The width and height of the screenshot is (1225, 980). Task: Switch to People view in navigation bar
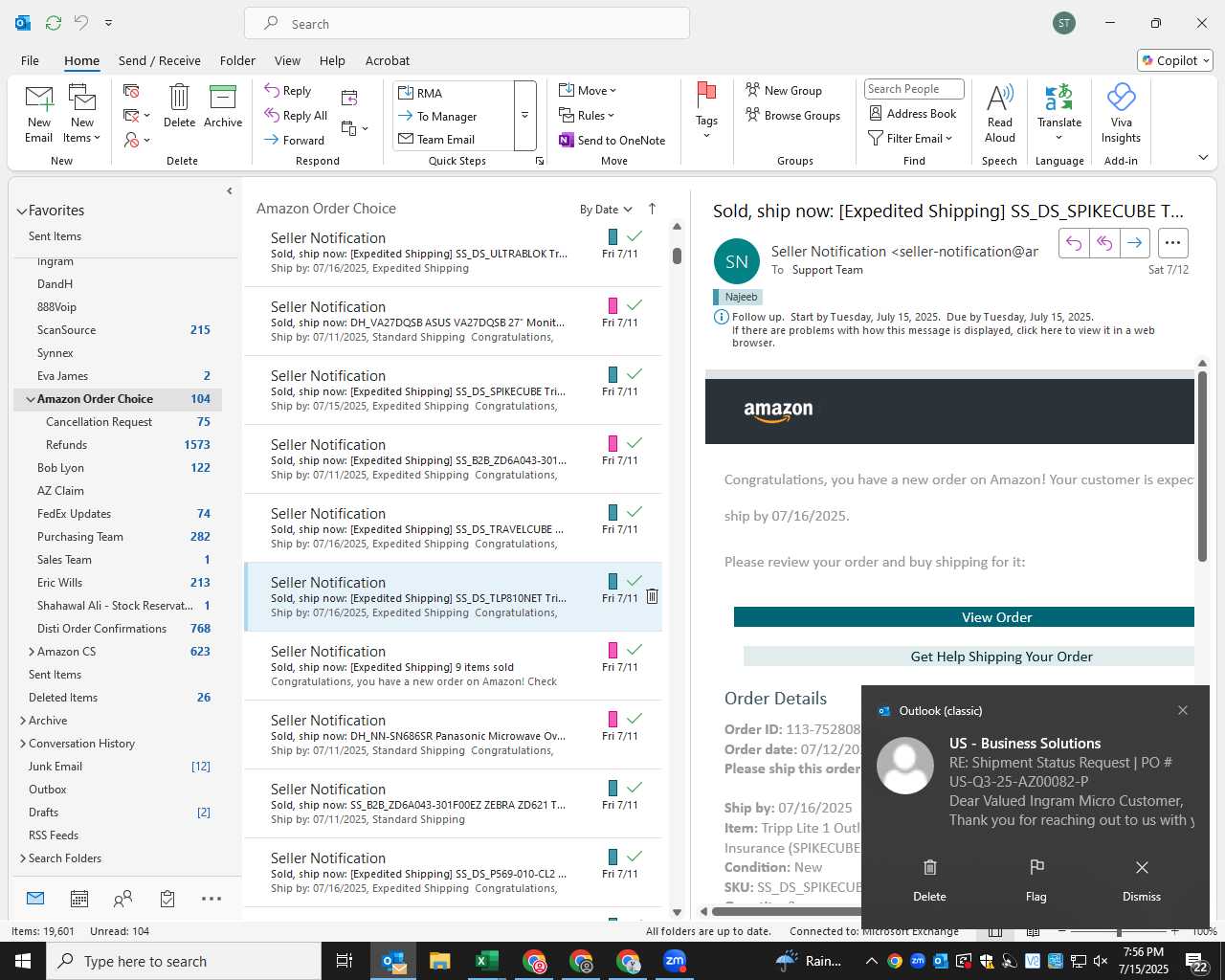tap(123, 899)
